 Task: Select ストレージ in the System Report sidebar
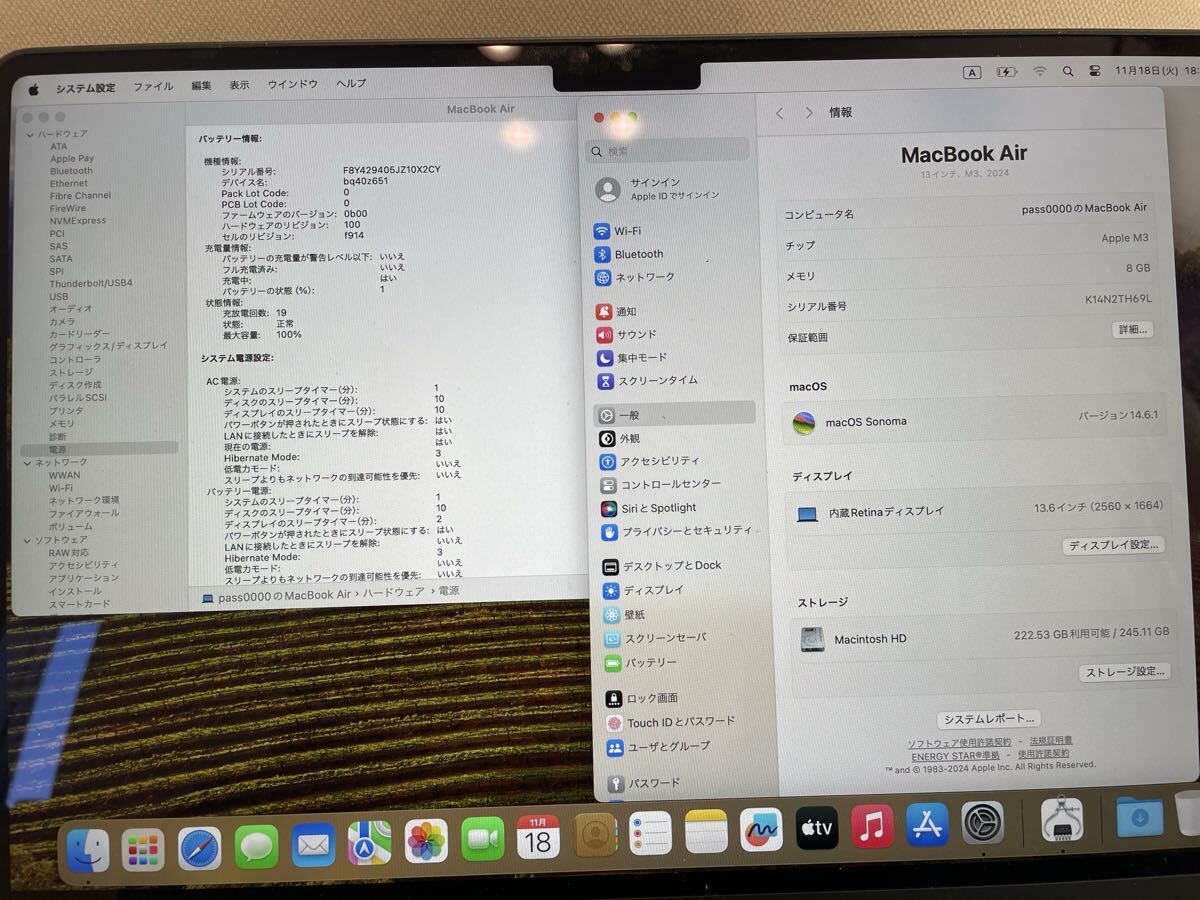71,372
